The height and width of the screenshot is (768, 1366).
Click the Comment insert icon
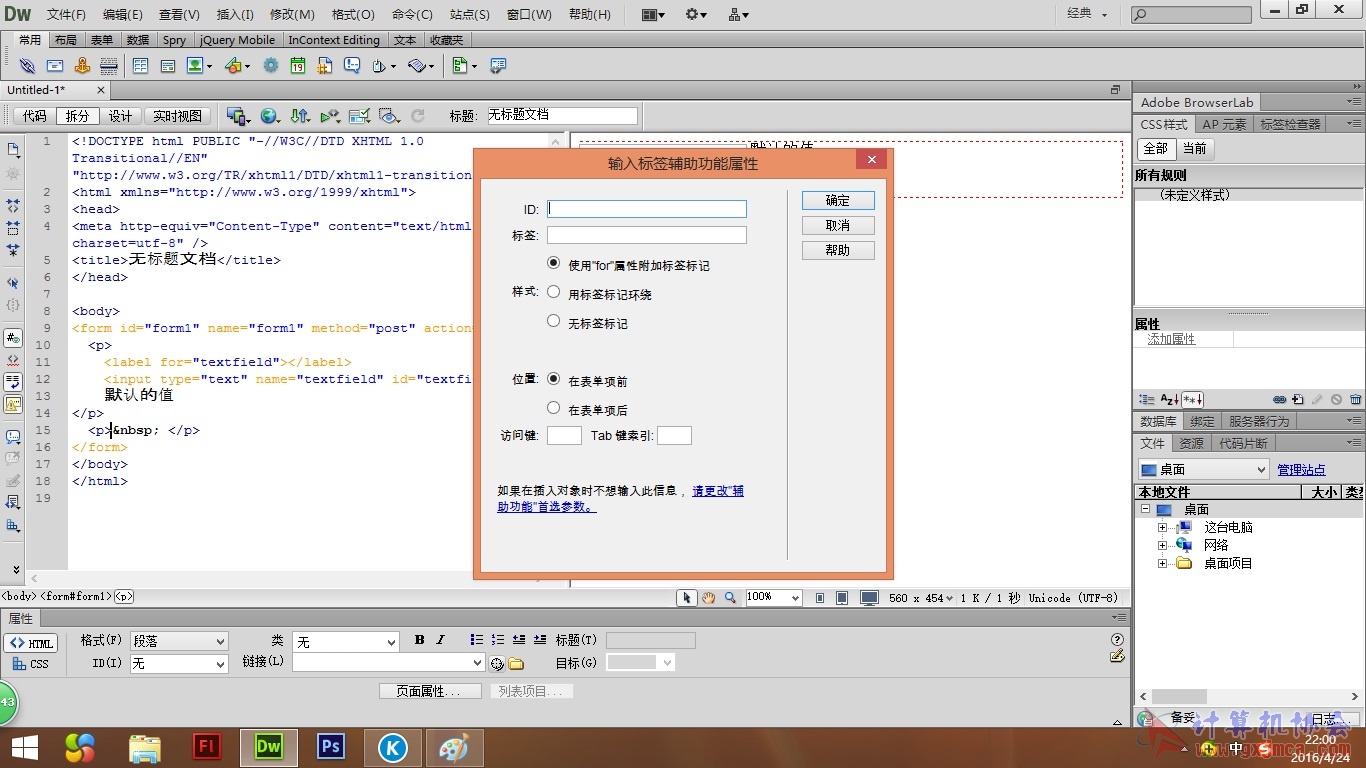352,66
